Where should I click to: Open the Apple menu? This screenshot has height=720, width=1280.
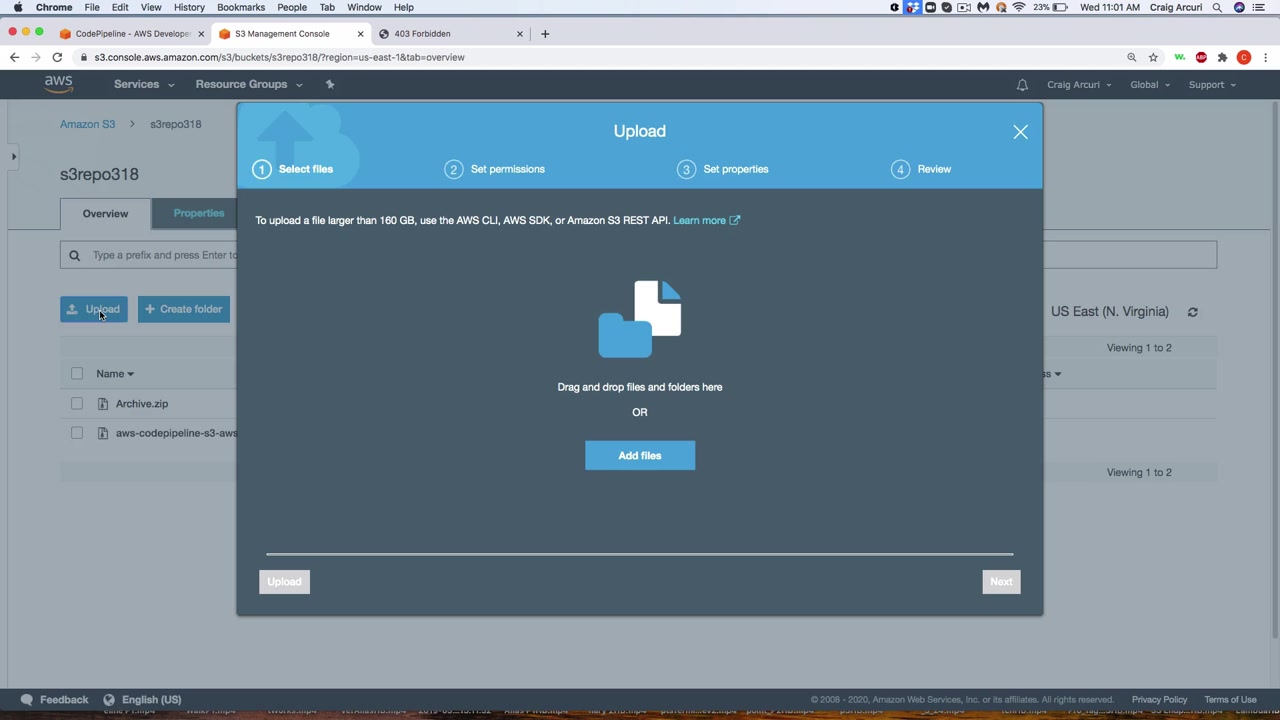click(18, 7)
